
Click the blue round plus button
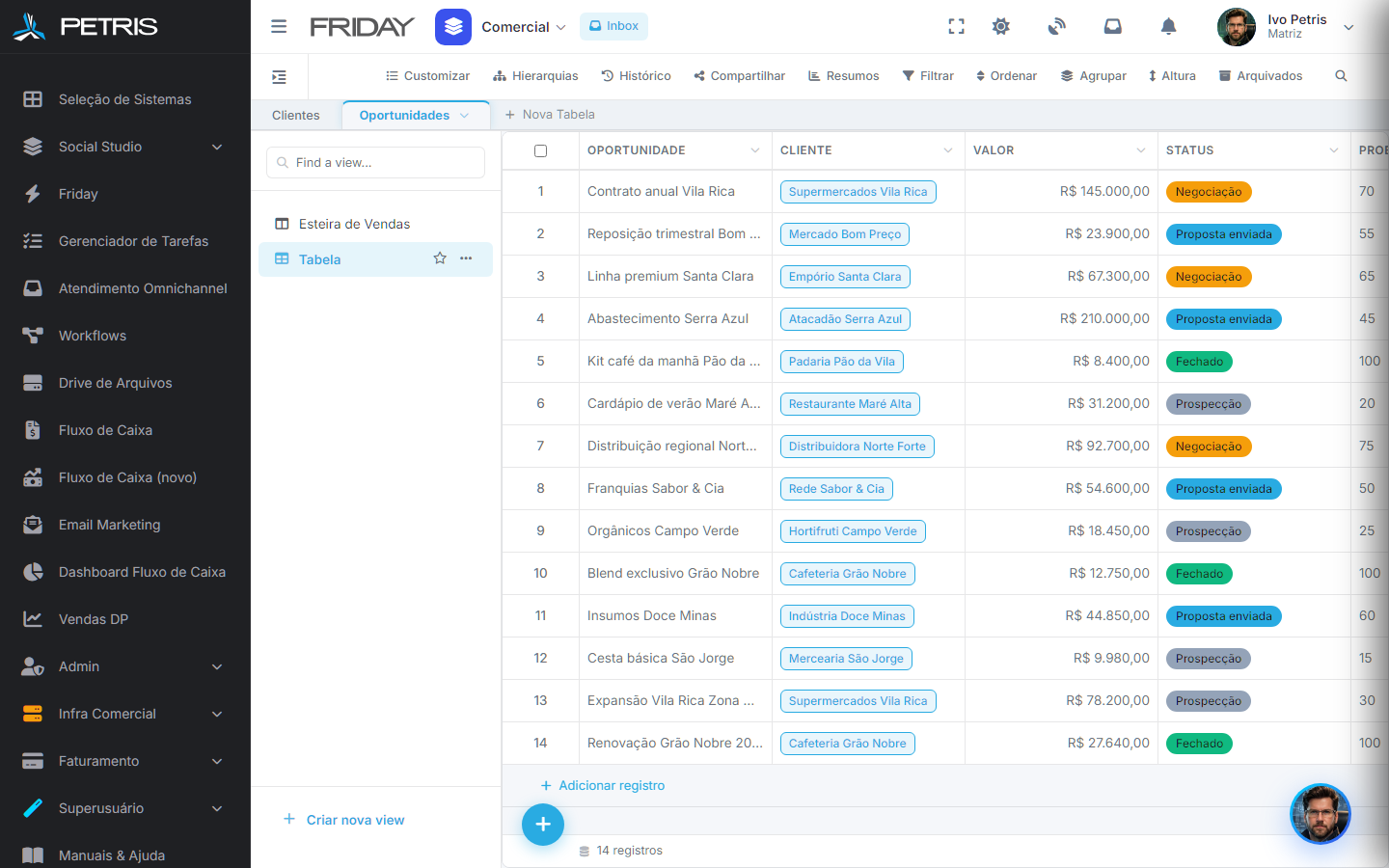pos(543,825)
